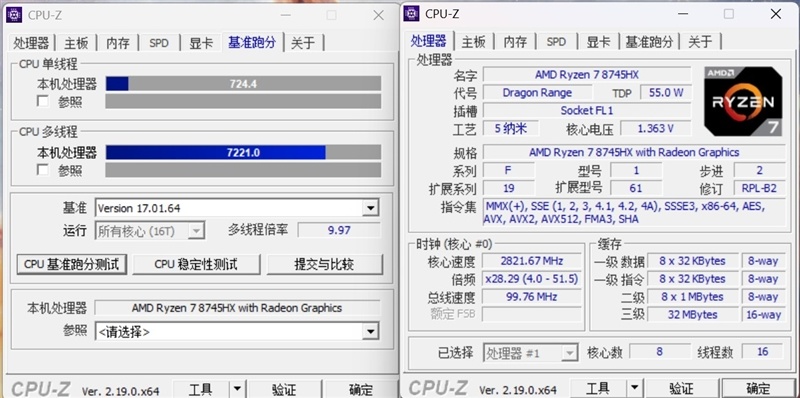
Task: Click the empty single-thread 参照 bar
Action: pos(243,101)
